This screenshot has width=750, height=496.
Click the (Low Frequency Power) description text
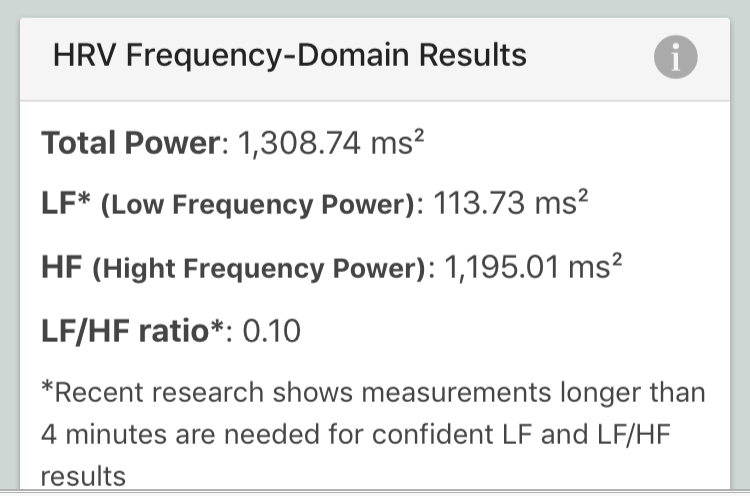click(x=260, y=207)
